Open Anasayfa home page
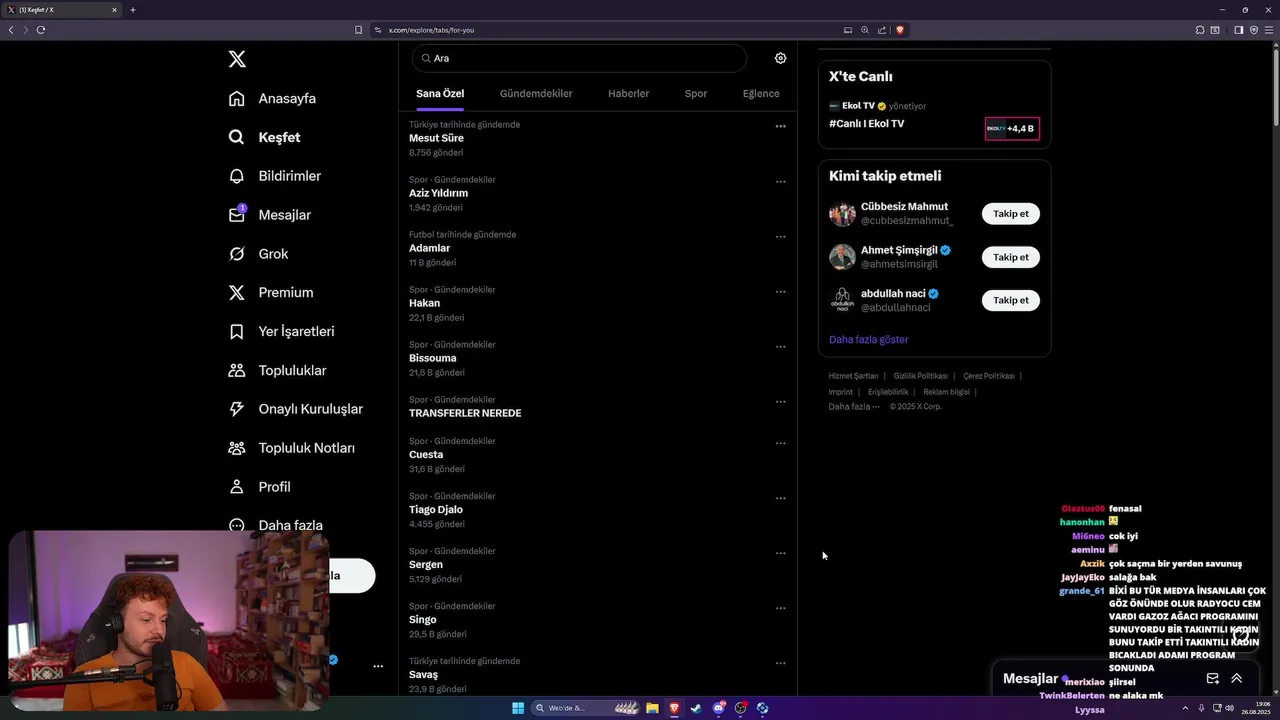This screenshot has height=720, width=1280. coord(272,98)
